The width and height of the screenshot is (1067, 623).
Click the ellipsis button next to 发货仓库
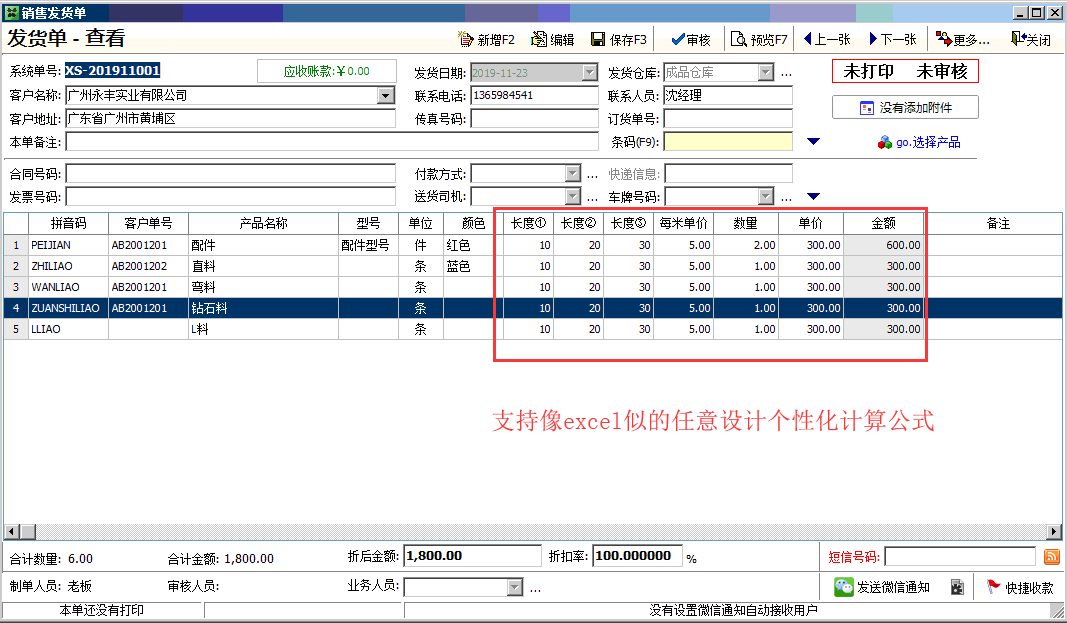[787, 73]
